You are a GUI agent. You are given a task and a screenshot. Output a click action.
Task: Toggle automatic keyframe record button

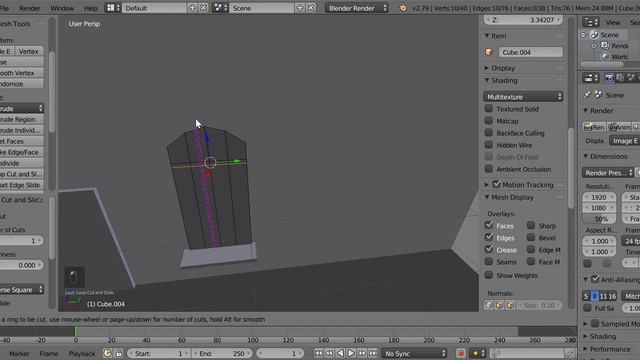461,353
